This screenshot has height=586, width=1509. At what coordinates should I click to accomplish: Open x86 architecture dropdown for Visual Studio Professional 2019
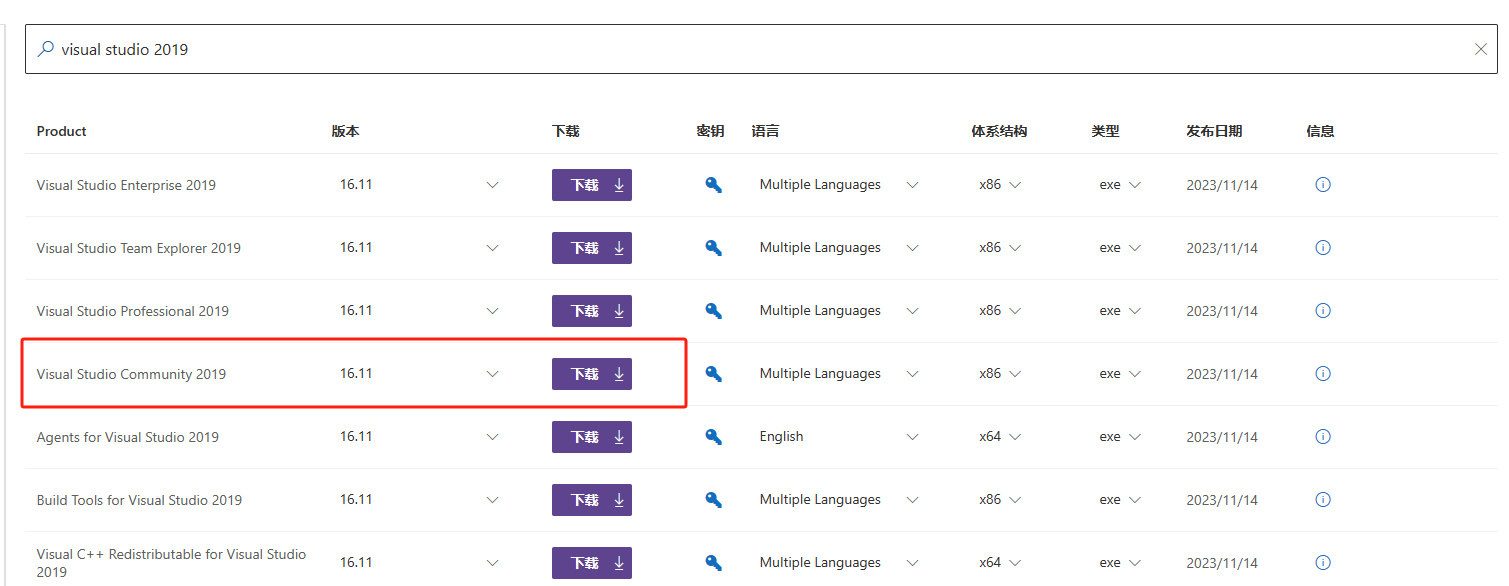point(1015,311)
